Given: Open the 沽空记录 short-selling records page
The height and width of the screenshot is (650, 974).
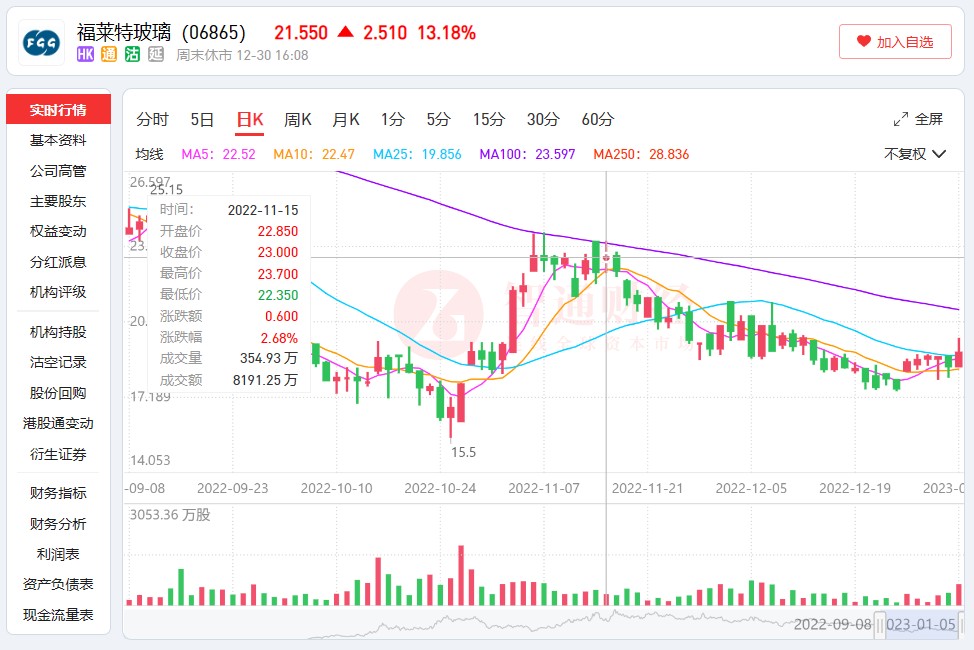Looking at the screenshot, I should pos(57,362).
